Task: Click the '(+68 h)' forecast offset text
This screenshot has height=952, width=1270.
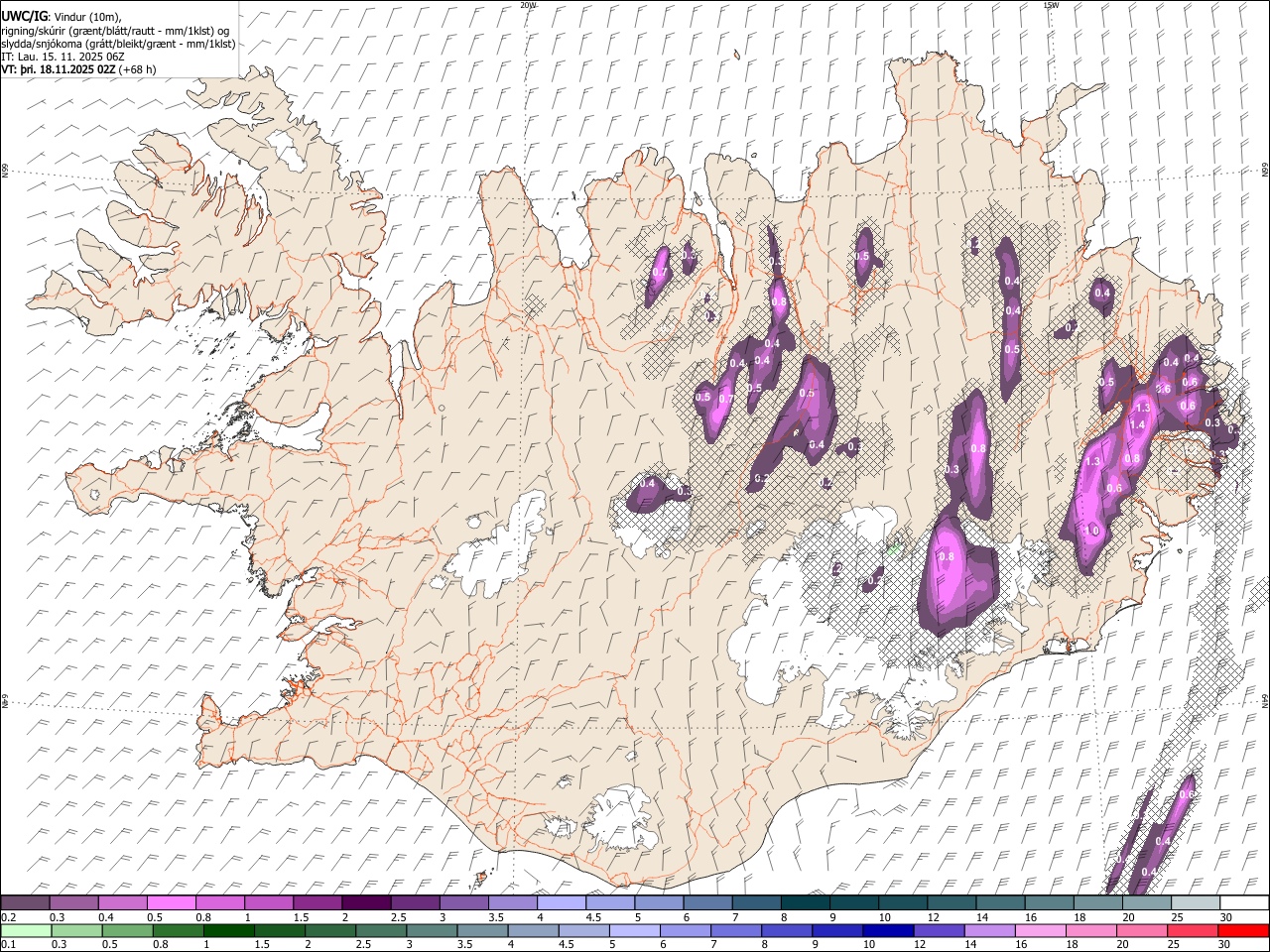Action: (137, 69)
